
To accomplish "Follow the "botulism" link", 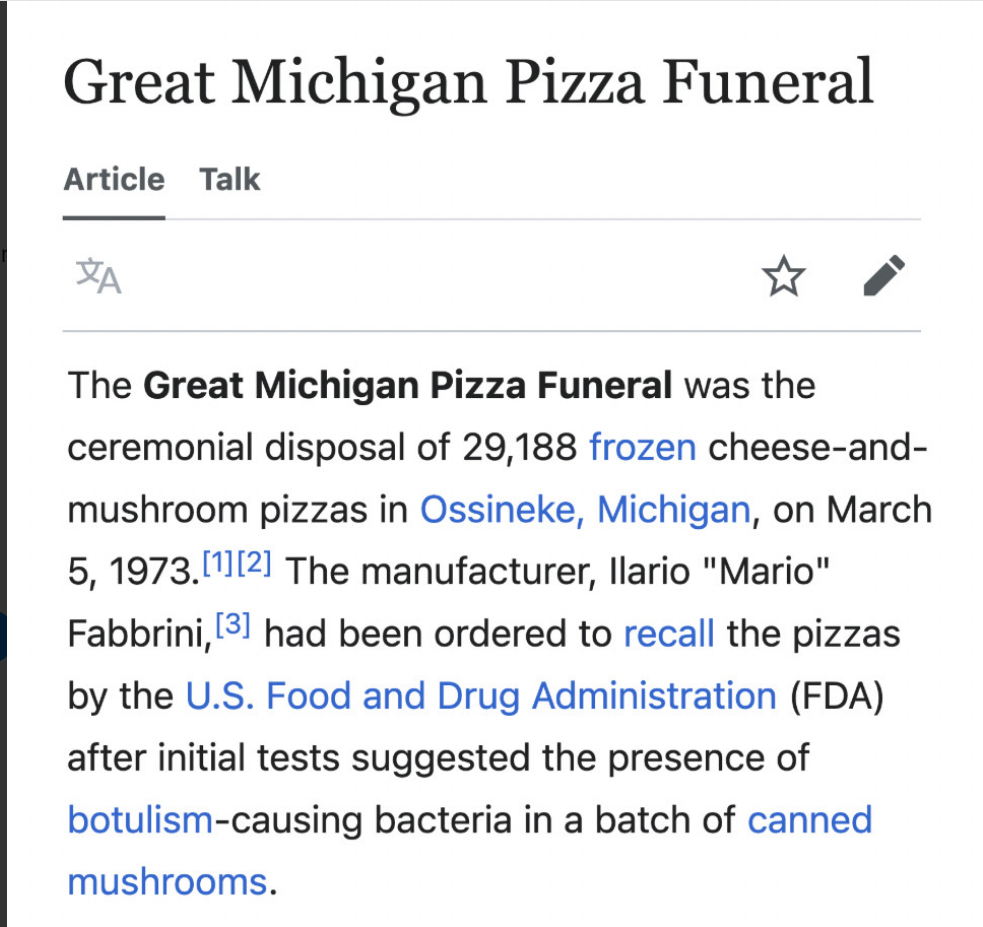I will 140,820.
